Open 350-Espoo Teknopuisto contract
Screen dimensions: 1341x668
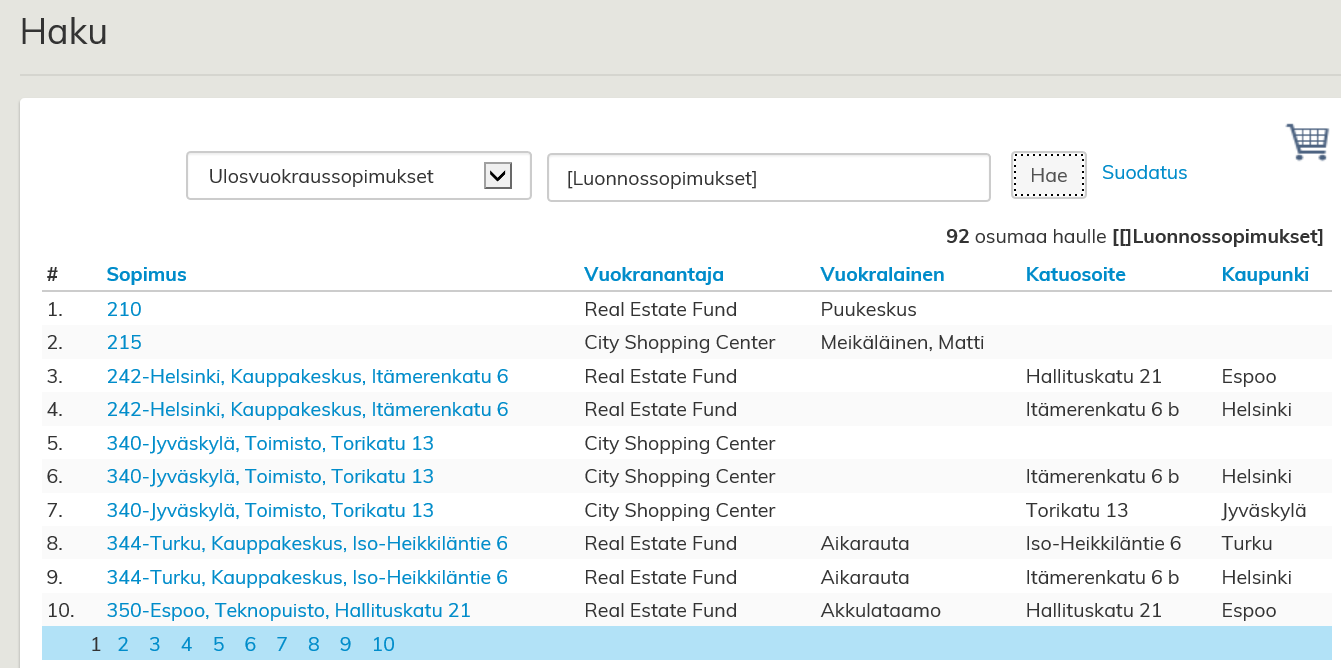pyautogui.click(x=288, y=610)
